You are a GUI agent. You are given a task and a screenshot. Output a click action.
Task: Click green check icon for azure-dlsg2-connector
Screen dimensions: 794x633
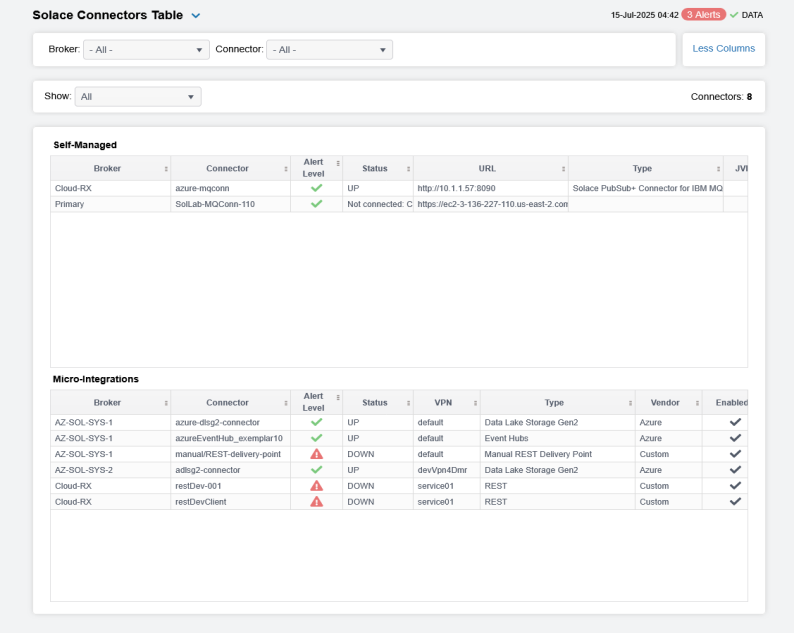click(x=316, y=422)
